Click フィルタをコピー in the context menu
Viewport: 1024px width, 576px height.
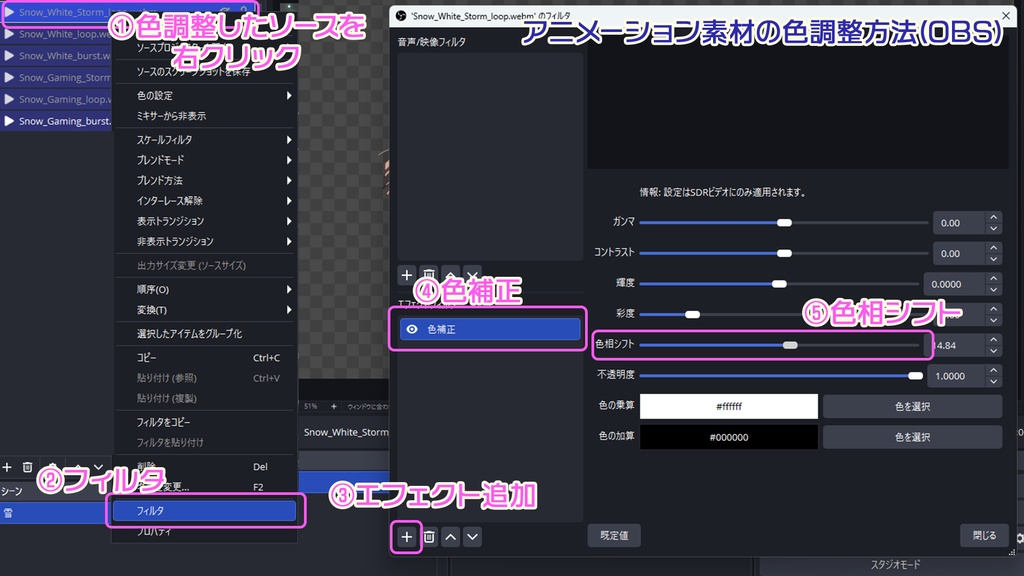pos(205,423)
